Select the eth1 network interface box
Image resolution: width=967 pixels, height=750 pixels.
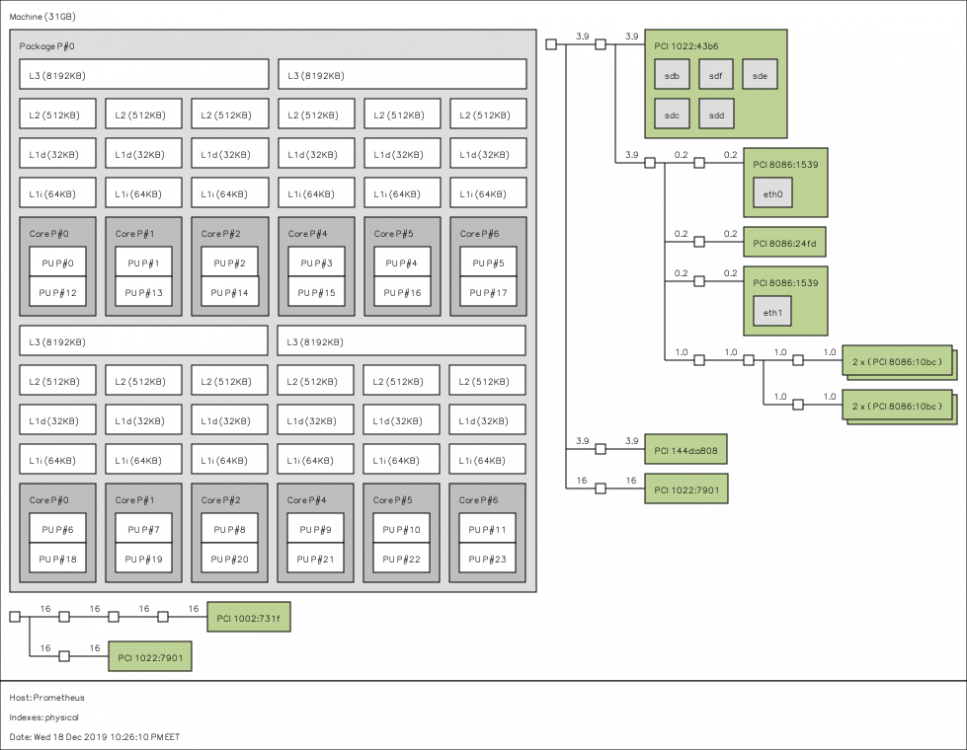tap(773, 311)
